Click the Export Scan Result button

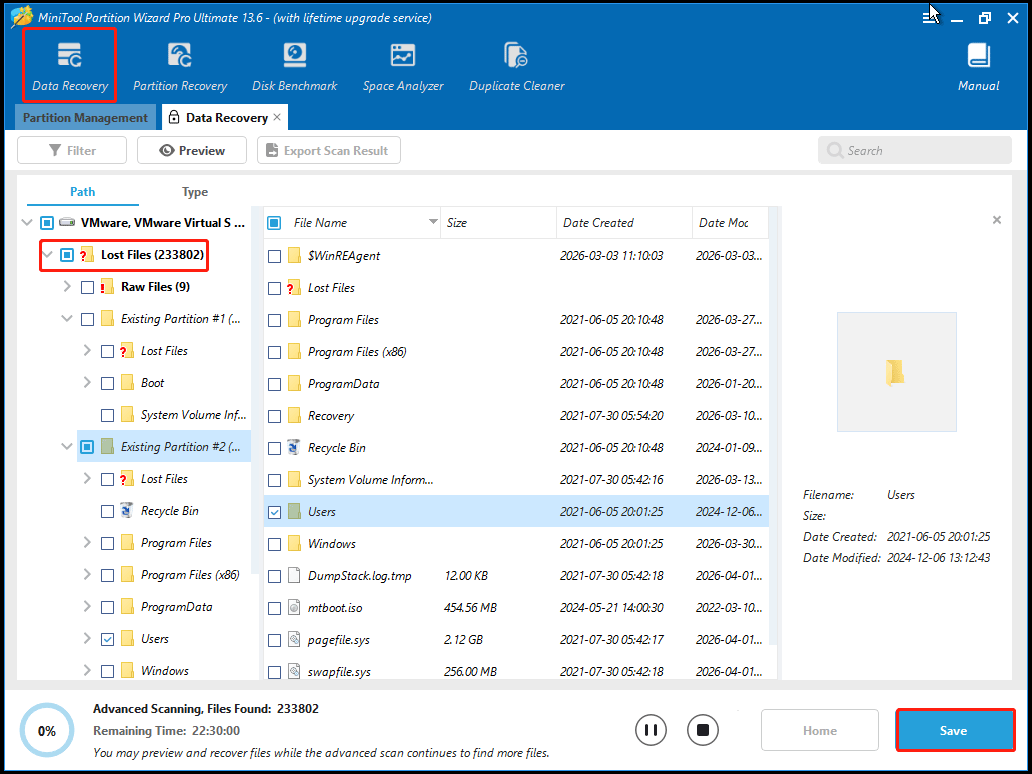tap(328, 150)
